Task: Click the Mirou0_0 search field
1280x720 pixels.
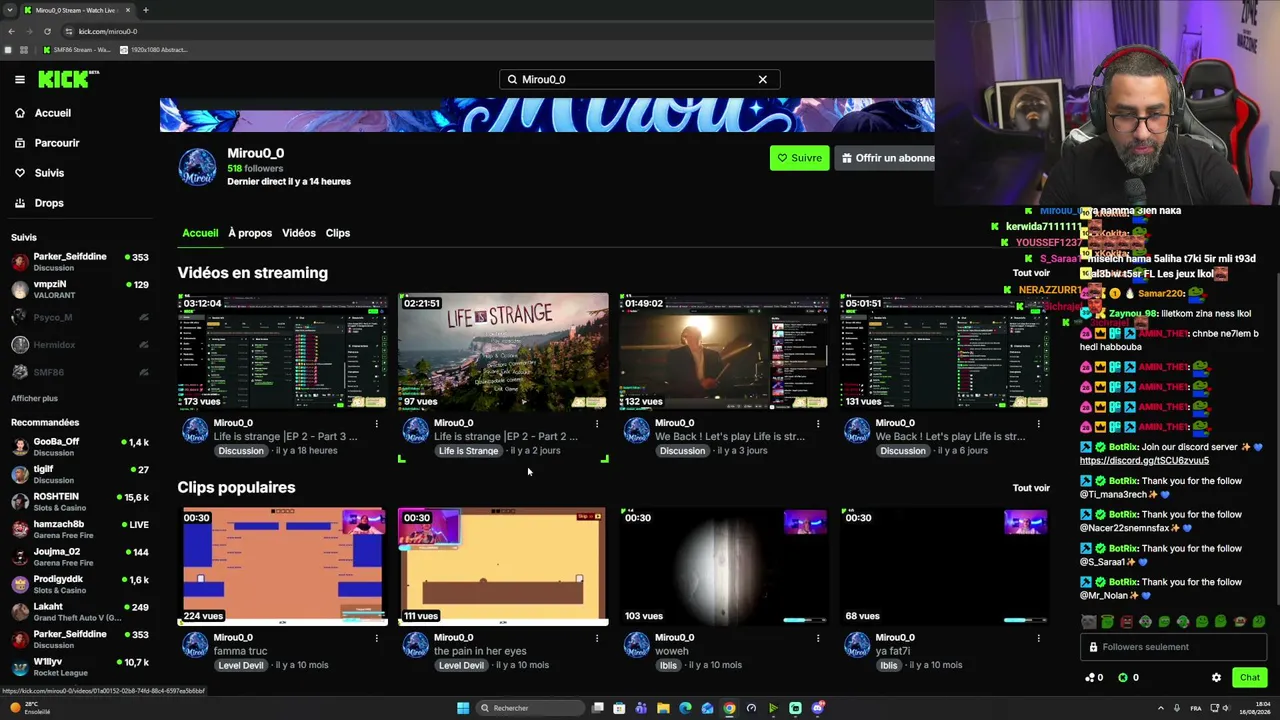Action: [639, 79]
